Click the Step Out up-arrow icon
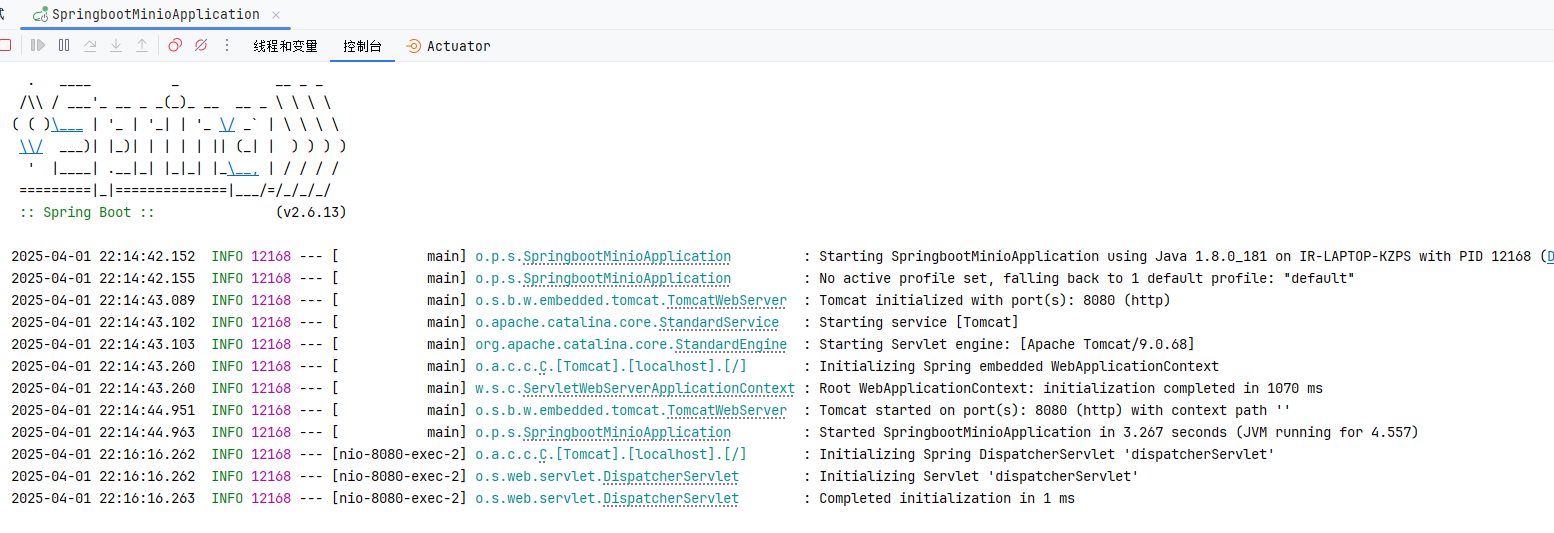1554x533 pixels. (x=142, y=45)
